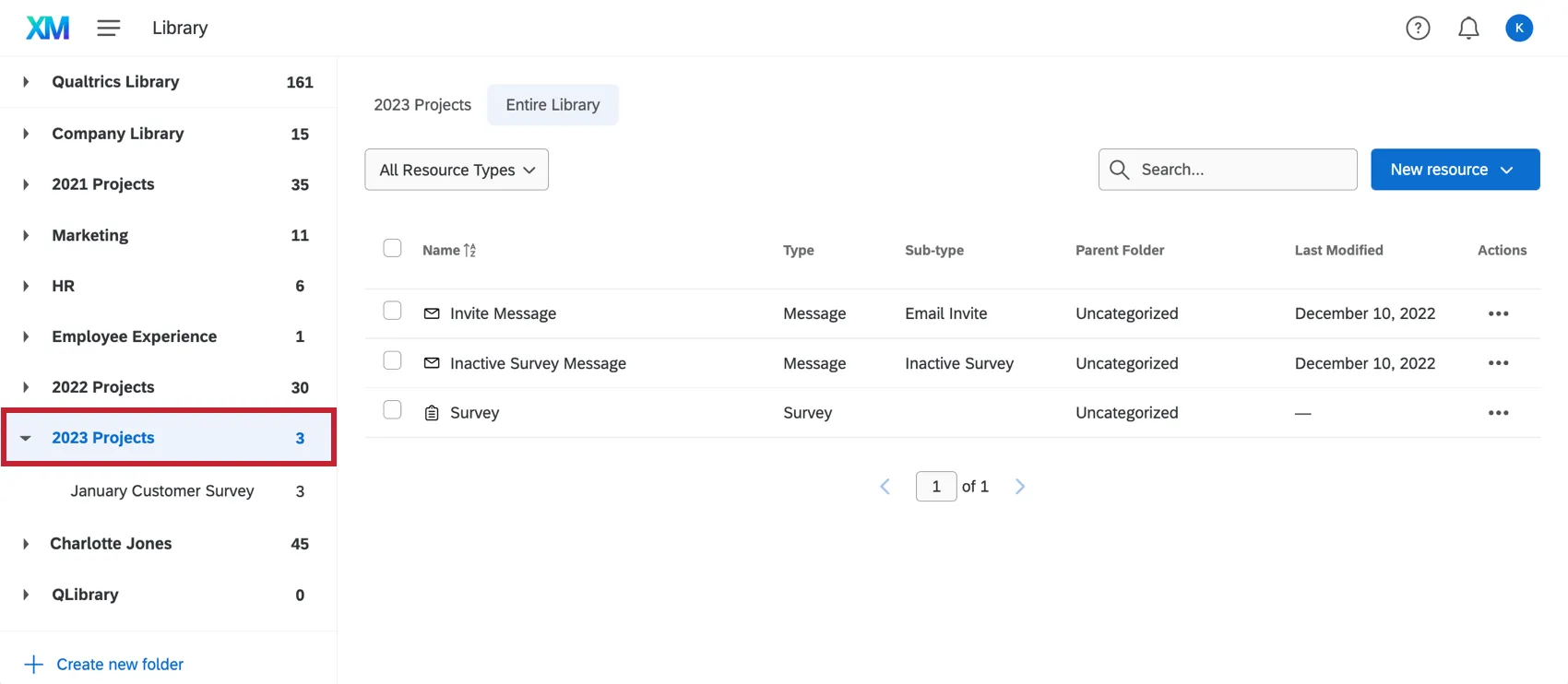Screen dimensions: 1568x684
Task: Tick the select-all checkbox in header
Action: coord(392,248)
